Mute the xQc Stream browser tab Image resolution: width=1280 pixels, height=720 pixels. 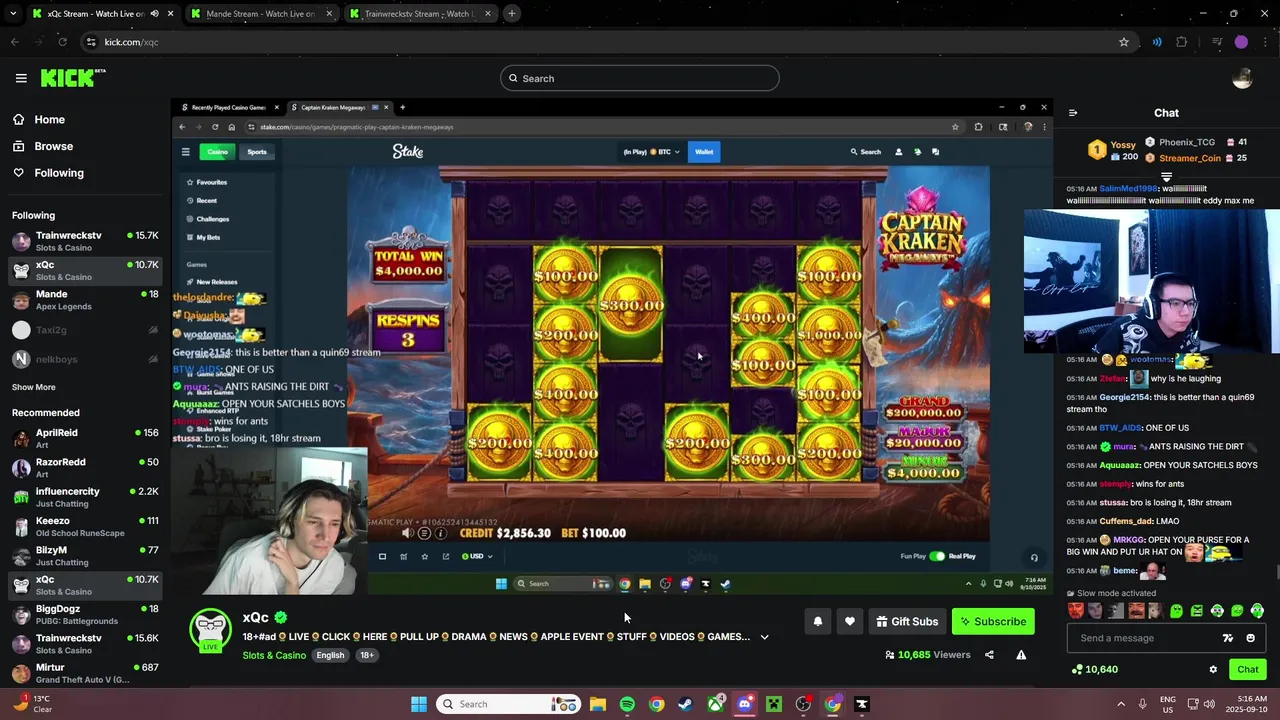coord(154,14)
